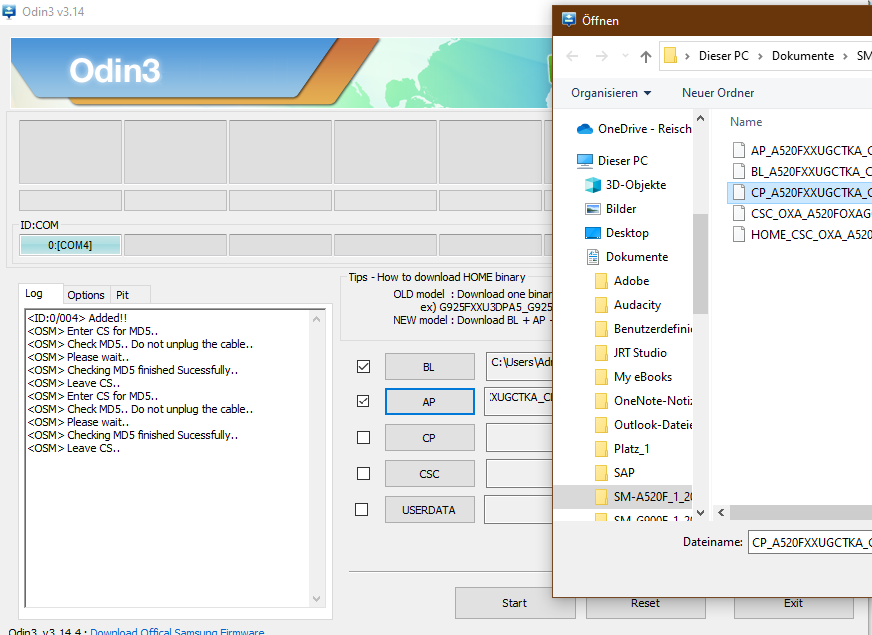Select the Benutzerdefinierte folder in tree
The width and height of the screenshot is (872, 635).
(644, 329)
